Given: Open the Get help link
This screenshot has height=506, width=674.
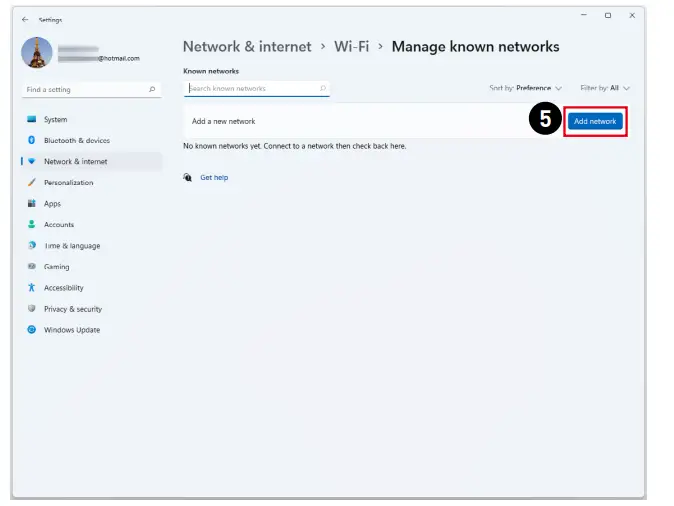Looking at the screenshot, I should [x=214, y=178].
